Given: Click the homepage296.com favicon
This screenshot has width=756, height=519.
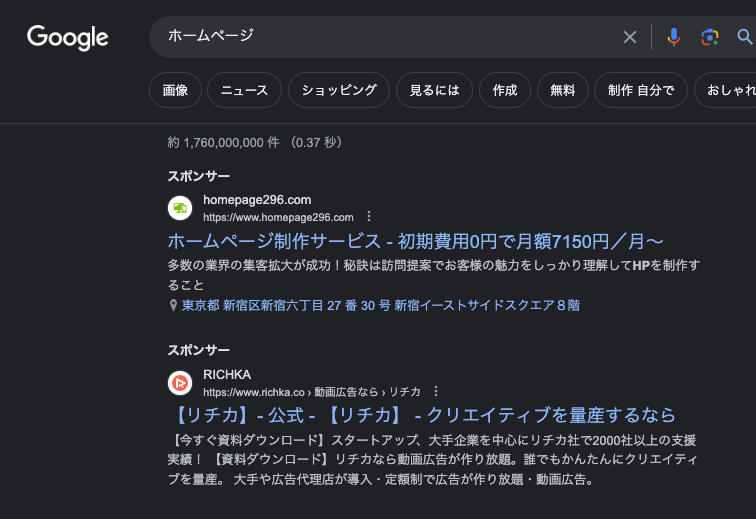Looking at the screenshot, I should click(180, 208).
